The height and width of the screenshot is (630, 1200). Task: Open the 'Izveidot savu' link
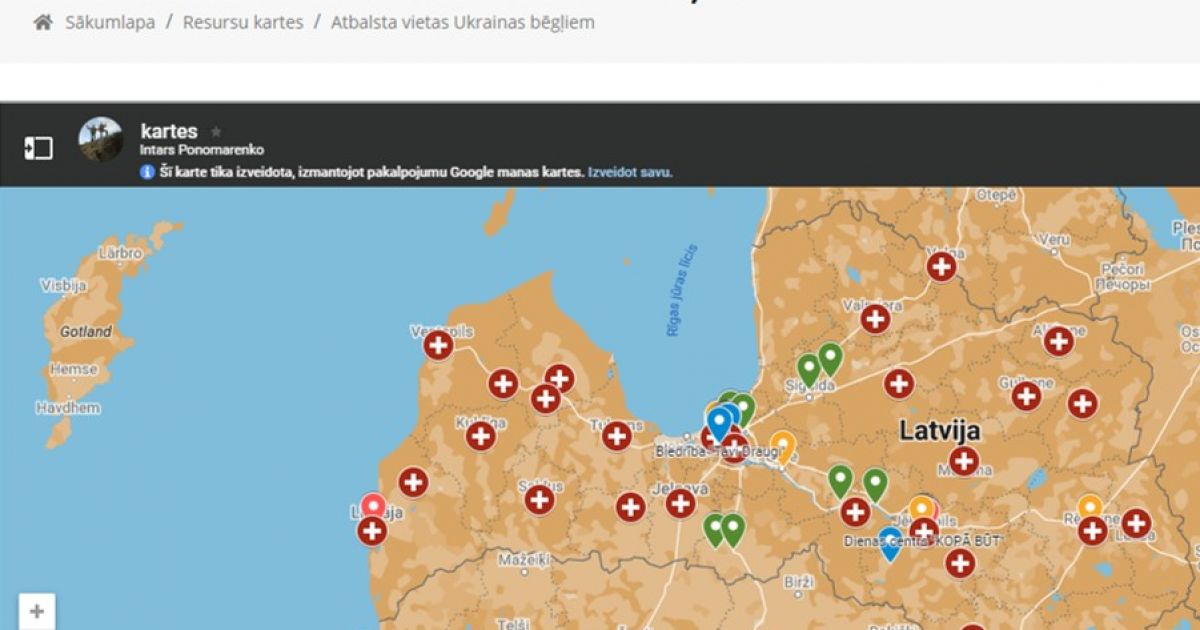629,172
